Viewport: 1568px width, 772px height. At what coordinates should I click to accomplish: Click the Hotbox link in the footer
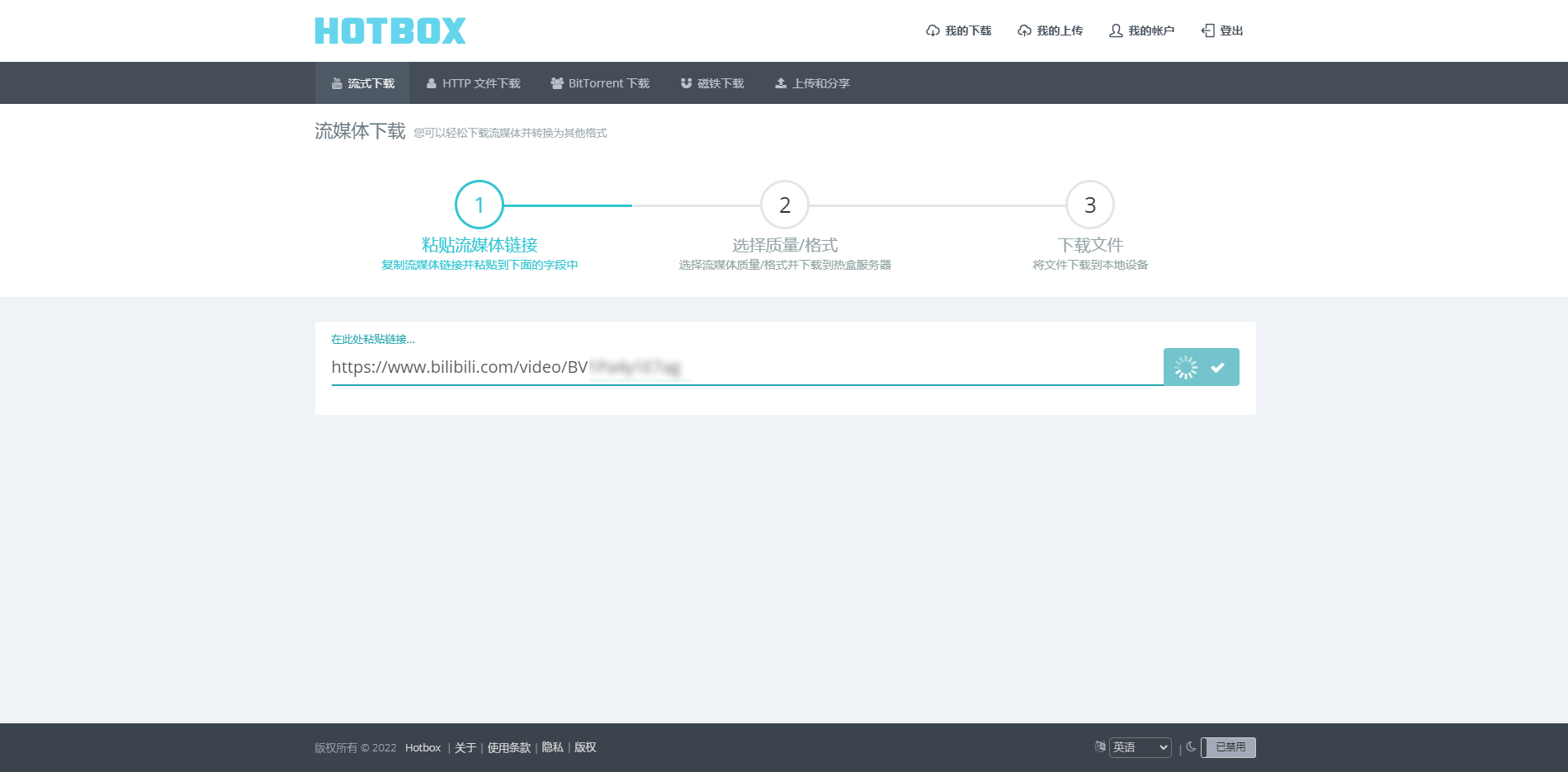[423, 746]
